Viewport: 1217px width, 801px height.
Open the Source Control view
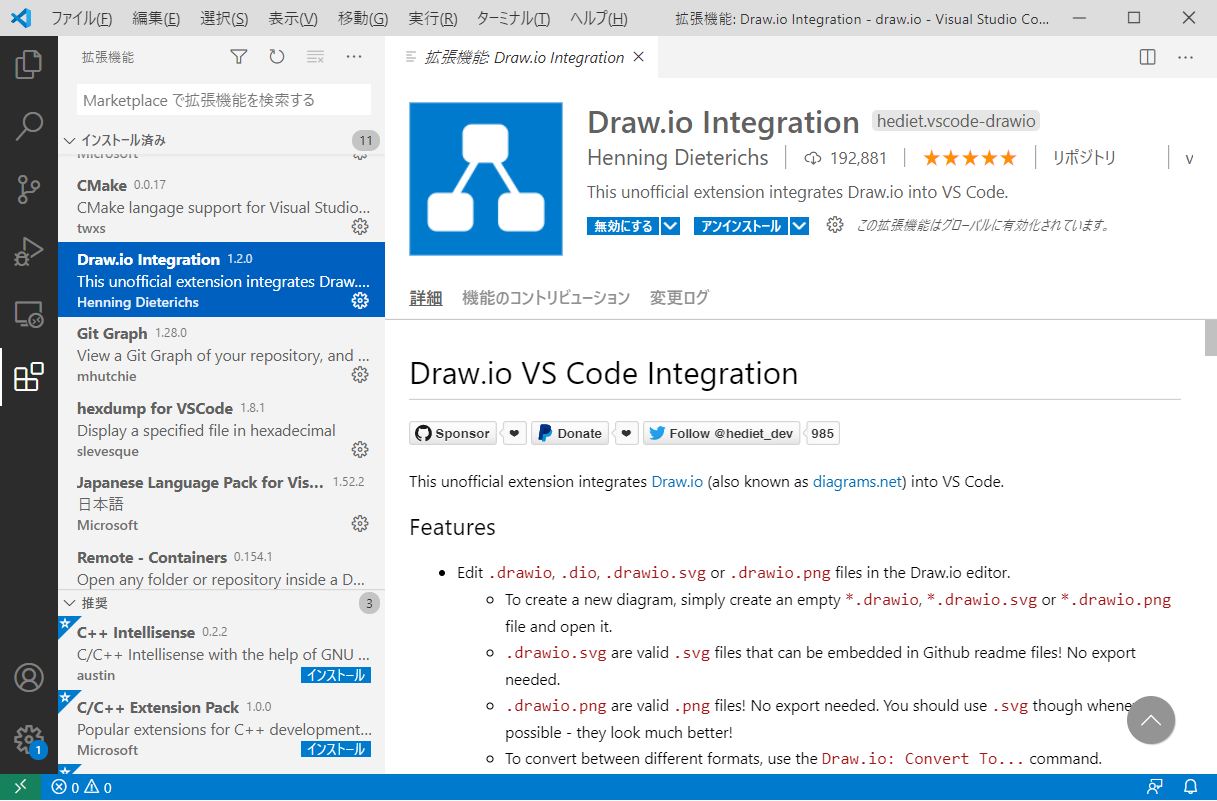click(29, 188)
